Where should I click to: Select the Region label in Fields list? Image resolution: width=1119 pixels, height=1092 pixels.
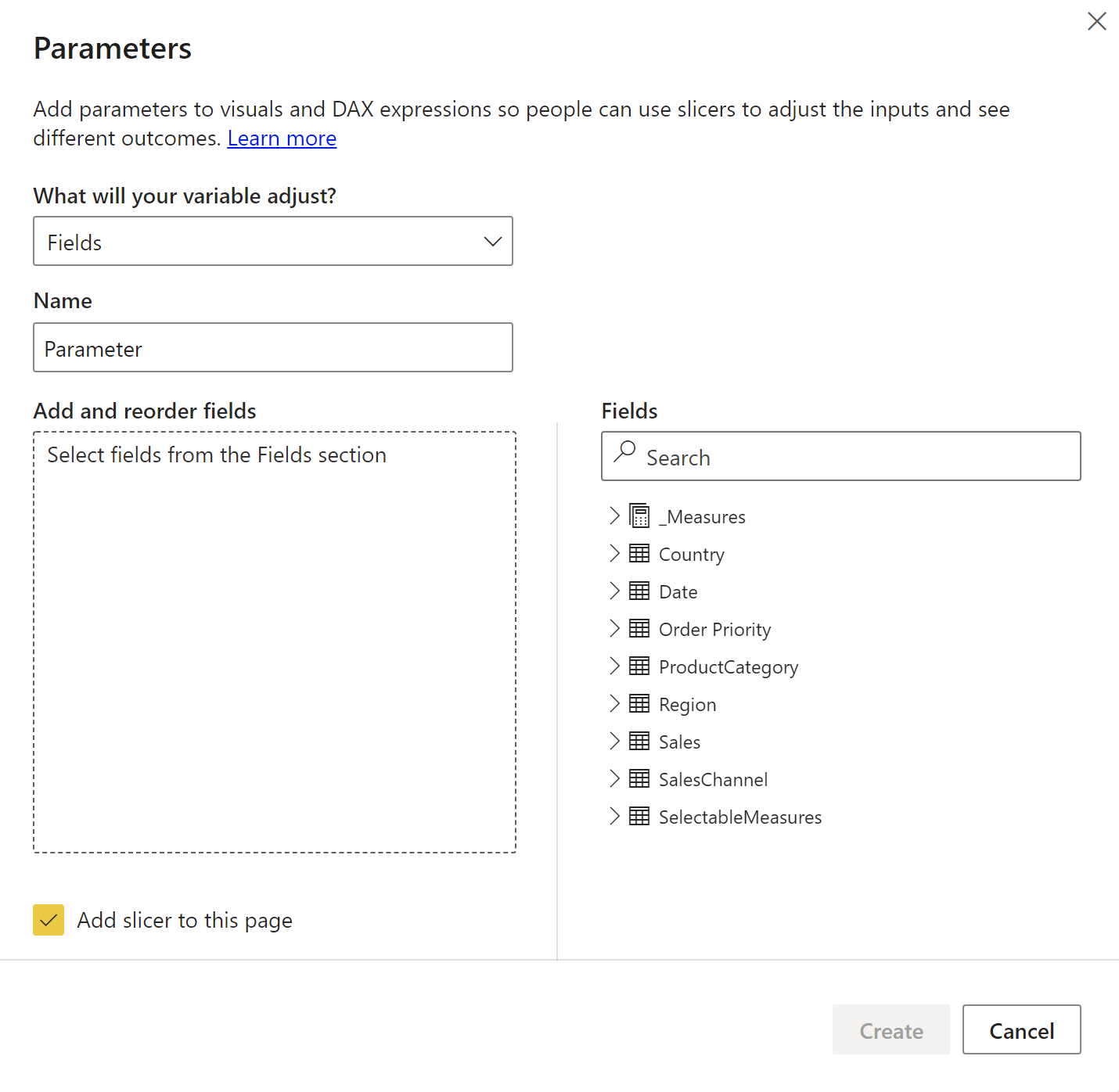pyautogui.click(x=688, y=705)
